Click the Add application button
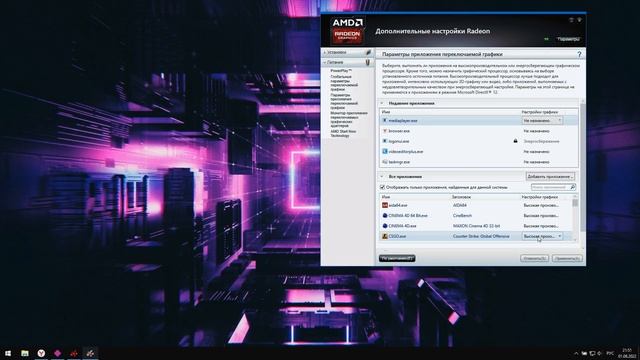 (x=550, y=176)
